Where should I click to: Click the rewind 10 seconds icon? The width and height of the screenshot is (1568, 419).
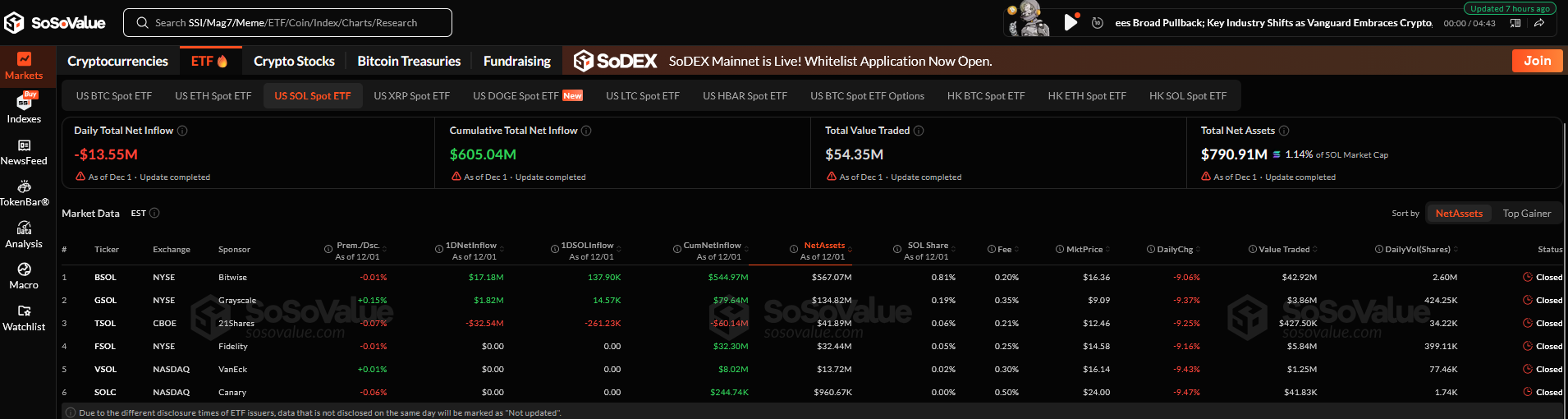(1097, 23)
